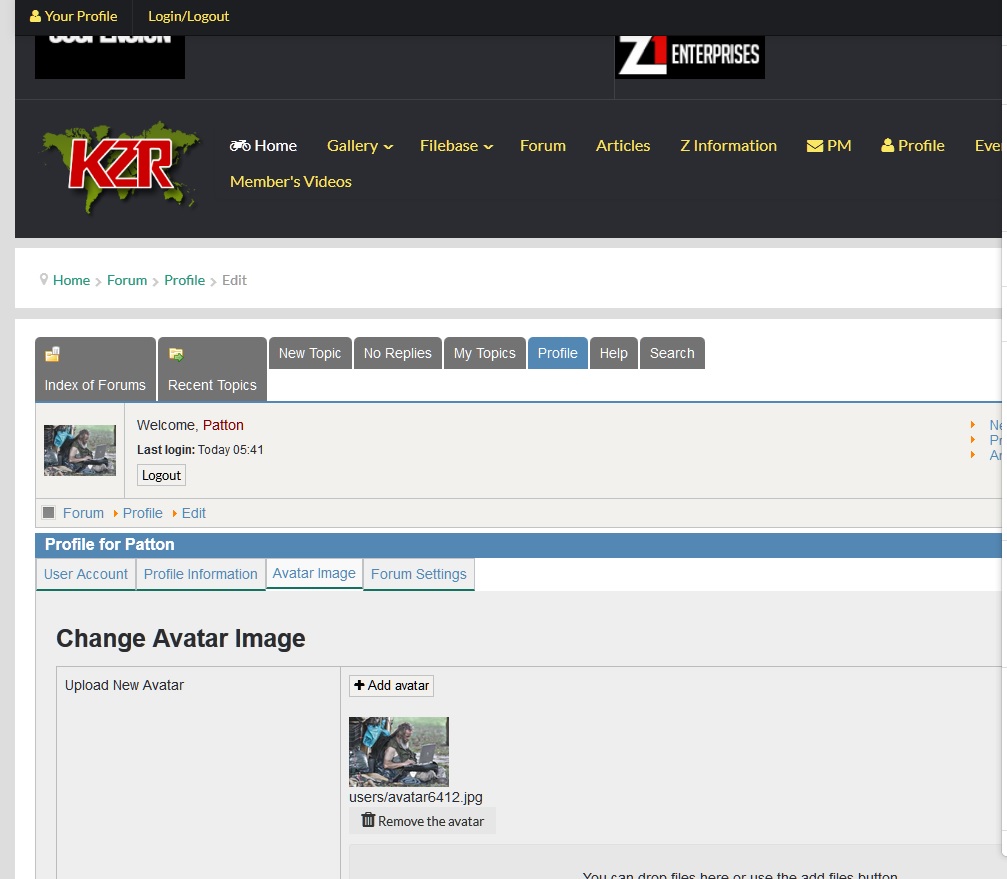Screen dimensions: 1007x879
Task: Open Z Information in navigation
Action: coord(728,146)
